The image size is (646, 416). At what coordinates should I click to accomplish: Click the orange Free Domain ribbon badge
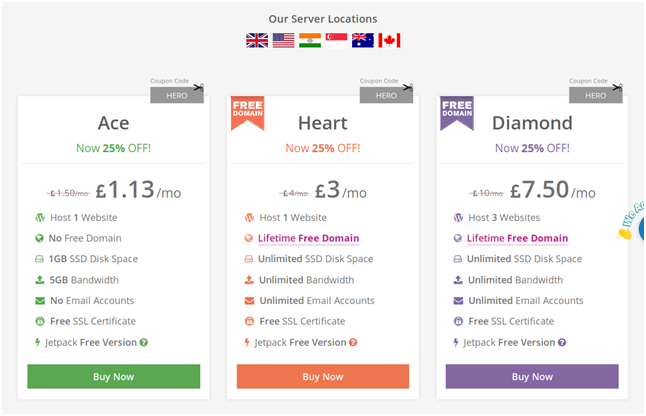click(248, 113)
